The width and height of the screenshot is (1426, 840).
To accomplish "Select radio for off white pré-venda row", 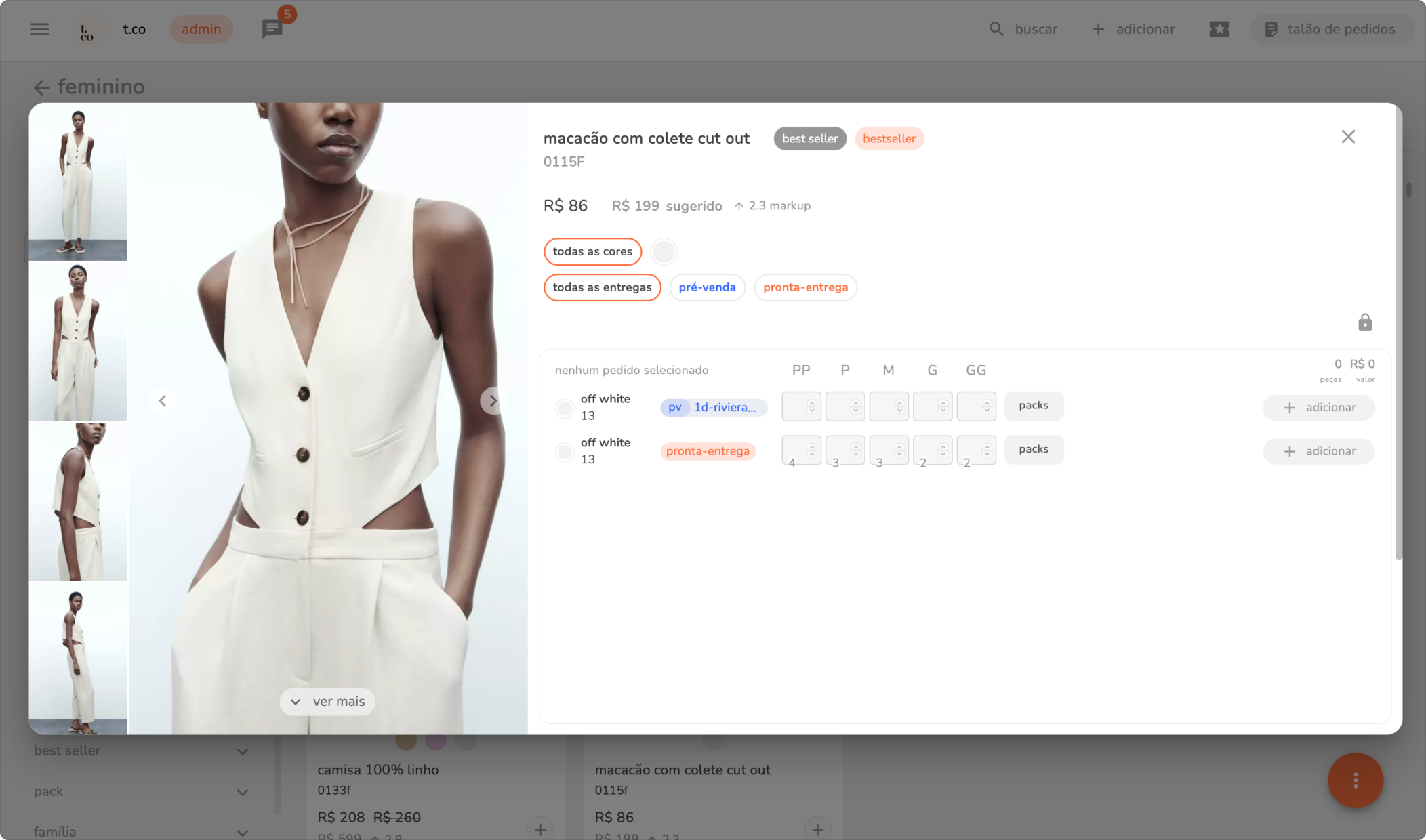I will coord(565,408).
